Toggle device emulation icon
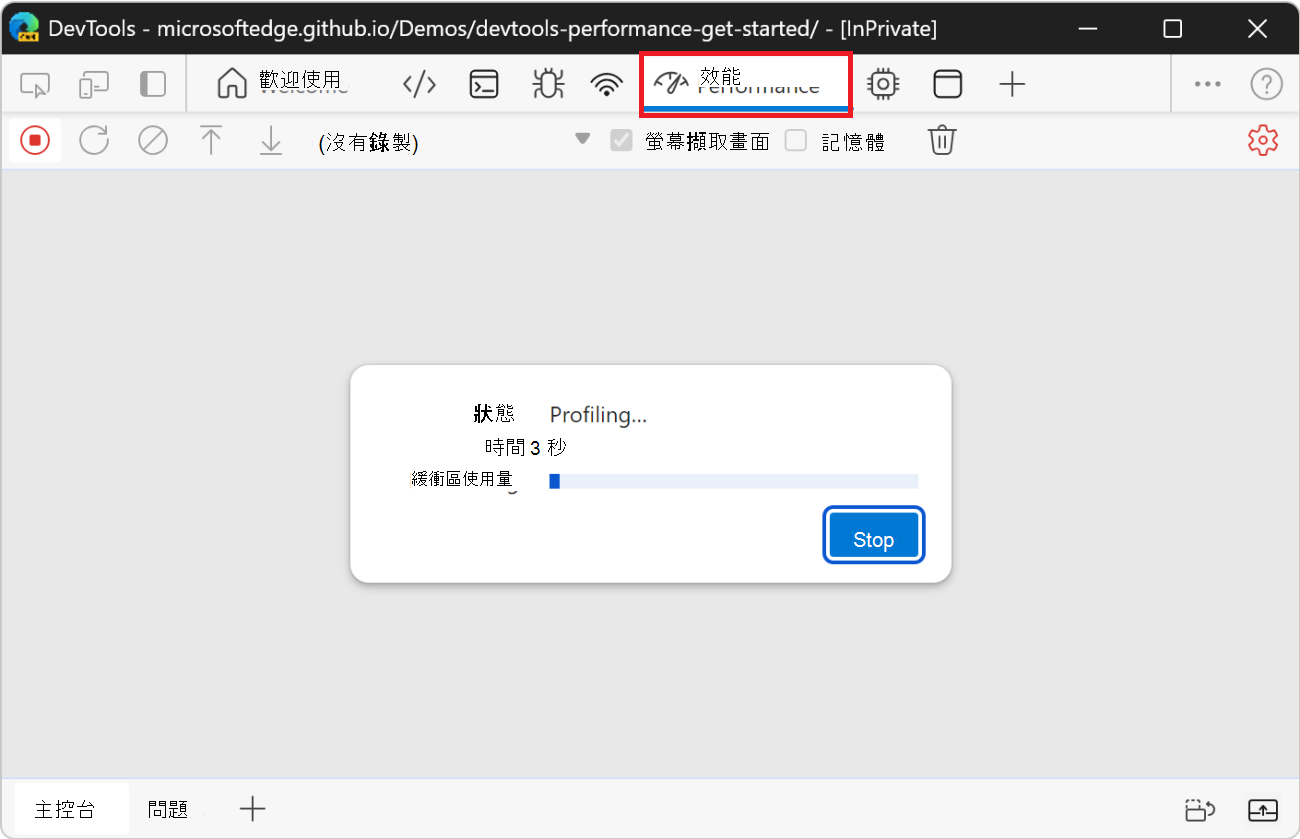1300x839 pixels. (x=94, y=85)
